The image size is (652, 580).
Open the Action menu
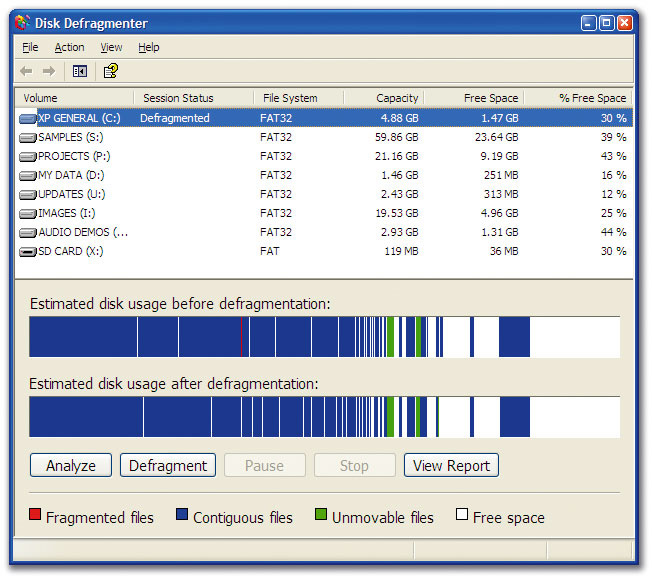(69, 47)
